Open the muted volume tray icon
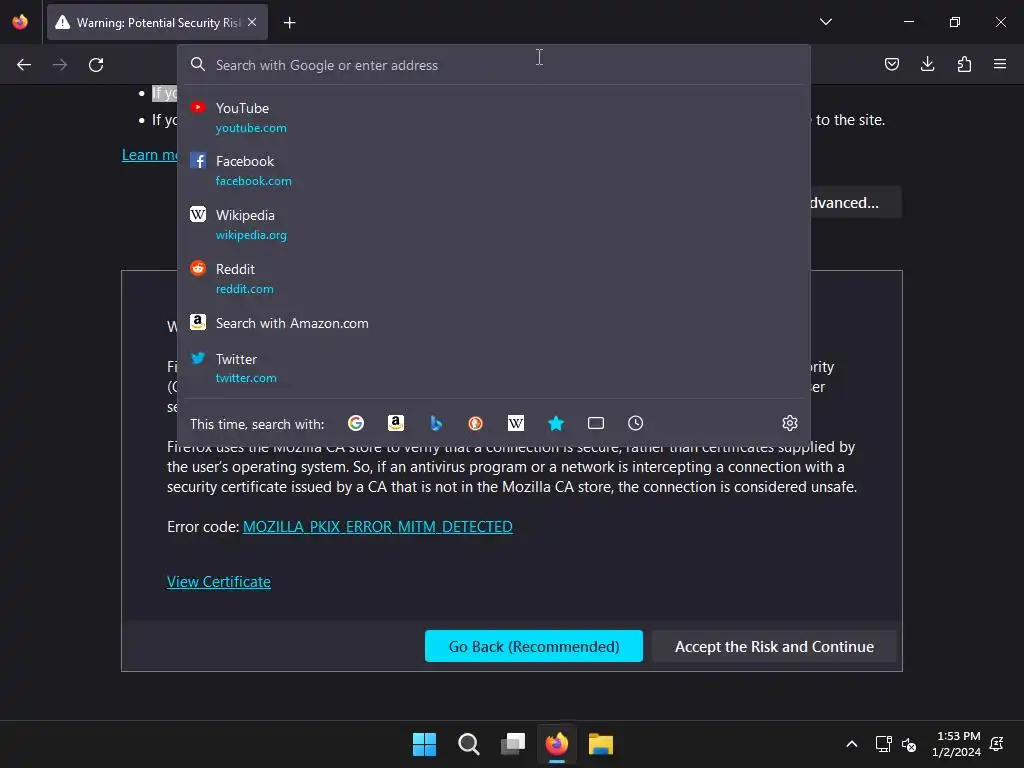Image resolution: width=1024 pixels, height=768 pixels. pyautogui.click(x=908, y=744)
